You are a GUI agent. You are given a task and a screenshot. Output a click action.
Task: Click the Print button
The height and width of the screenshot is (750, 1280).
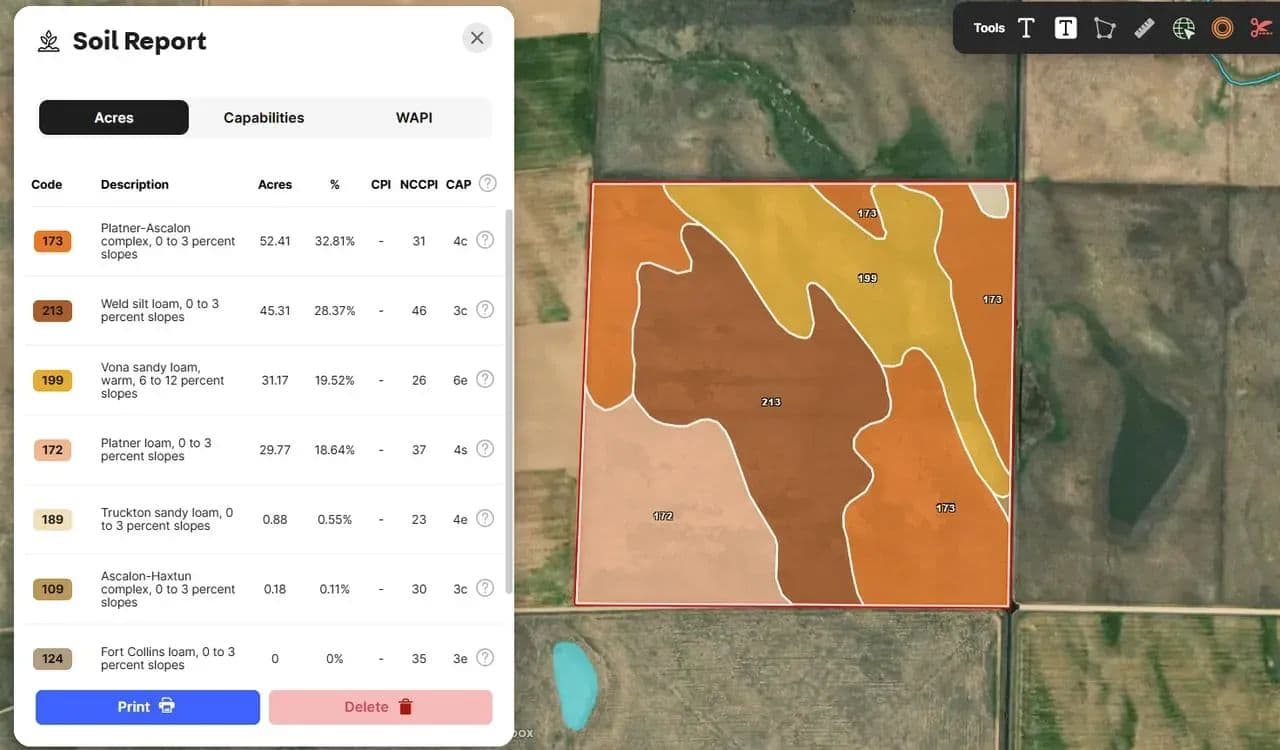tap(148, 707)
